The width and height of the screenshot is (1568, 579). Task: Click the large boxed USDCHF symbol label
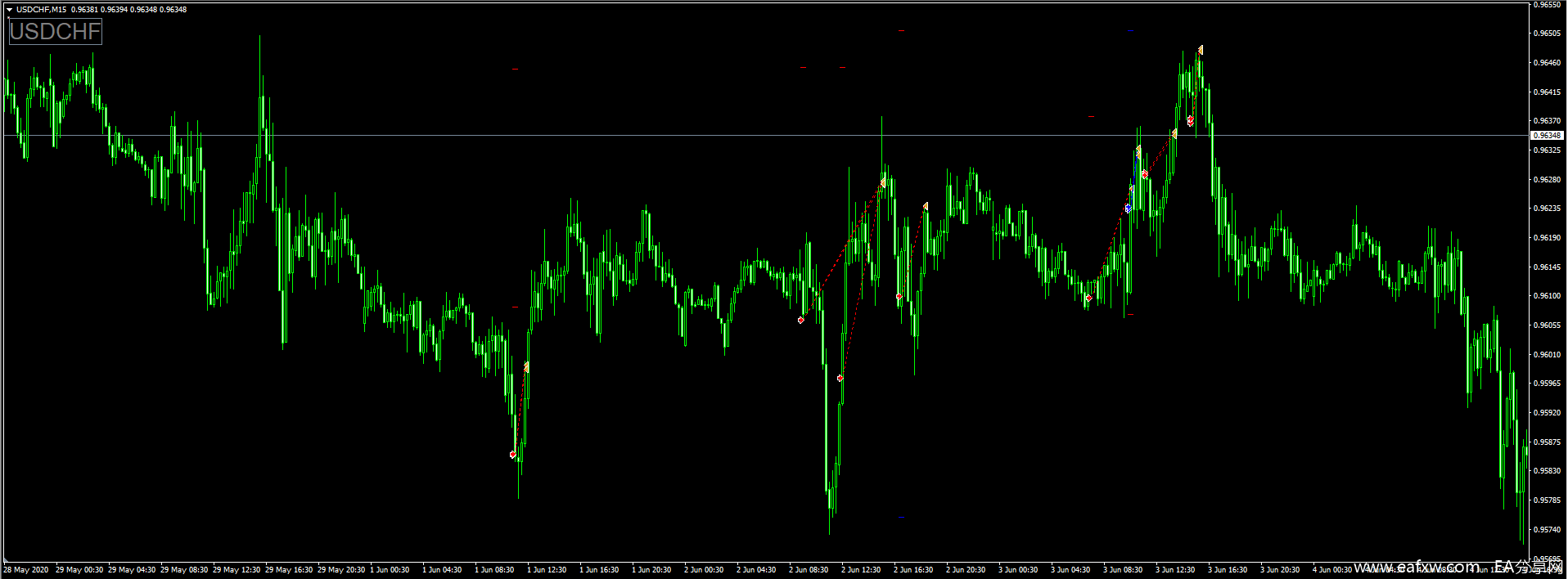[x=56, y=32]
